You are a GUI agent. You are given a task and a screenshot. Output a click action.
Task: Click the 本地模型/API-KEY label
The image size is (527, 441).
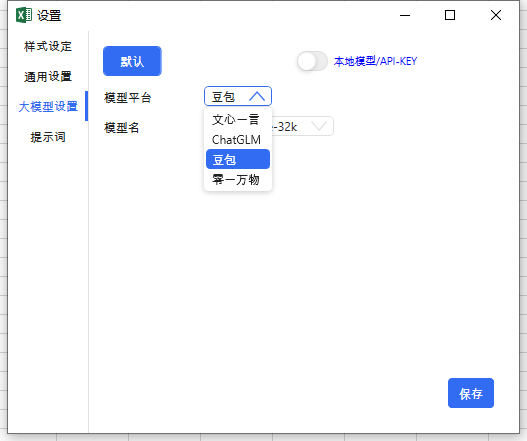tap(375, 61)
